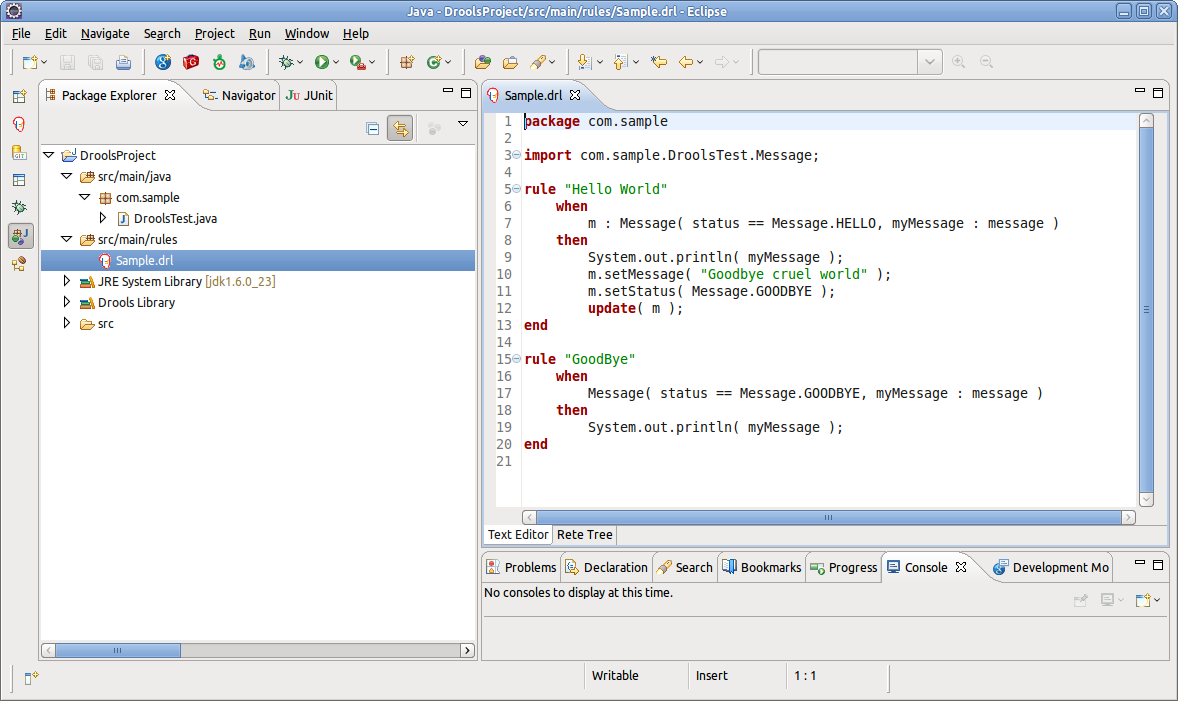
Task: Switch to the Debug perspective in the left sidebar
Action: coord(19,208)
